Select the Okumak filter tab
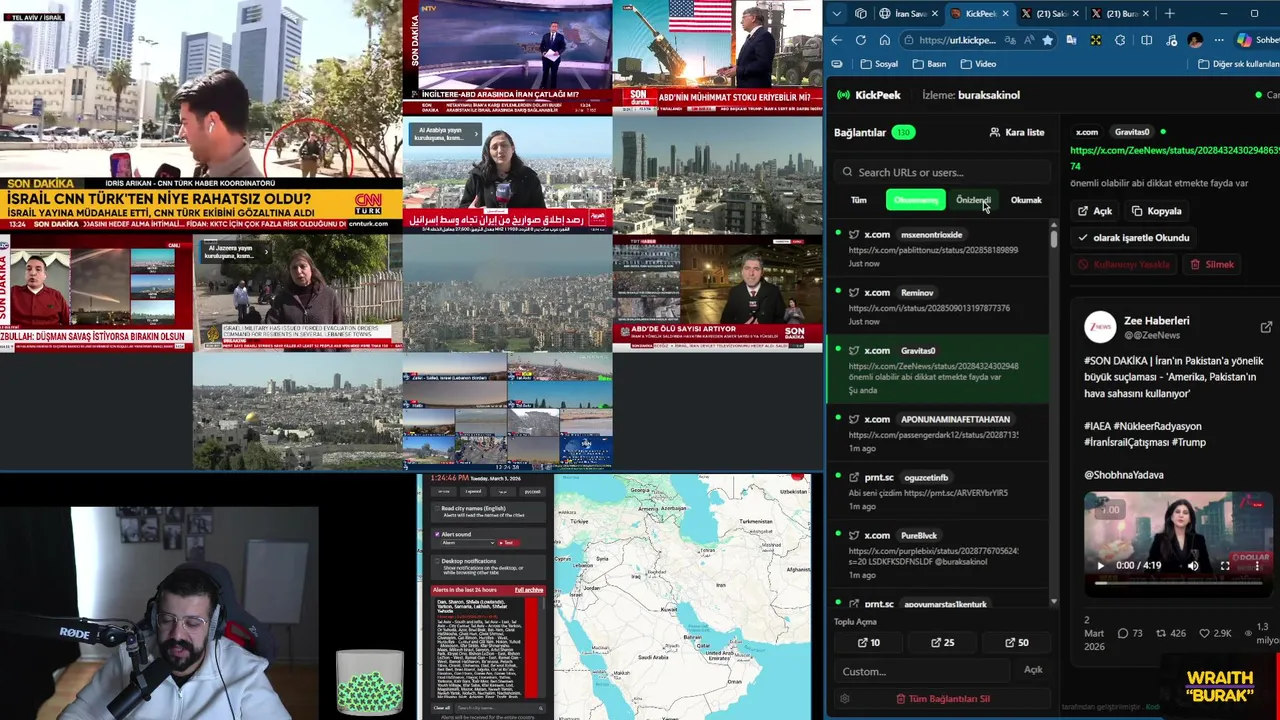 (x=1026, y=200)
